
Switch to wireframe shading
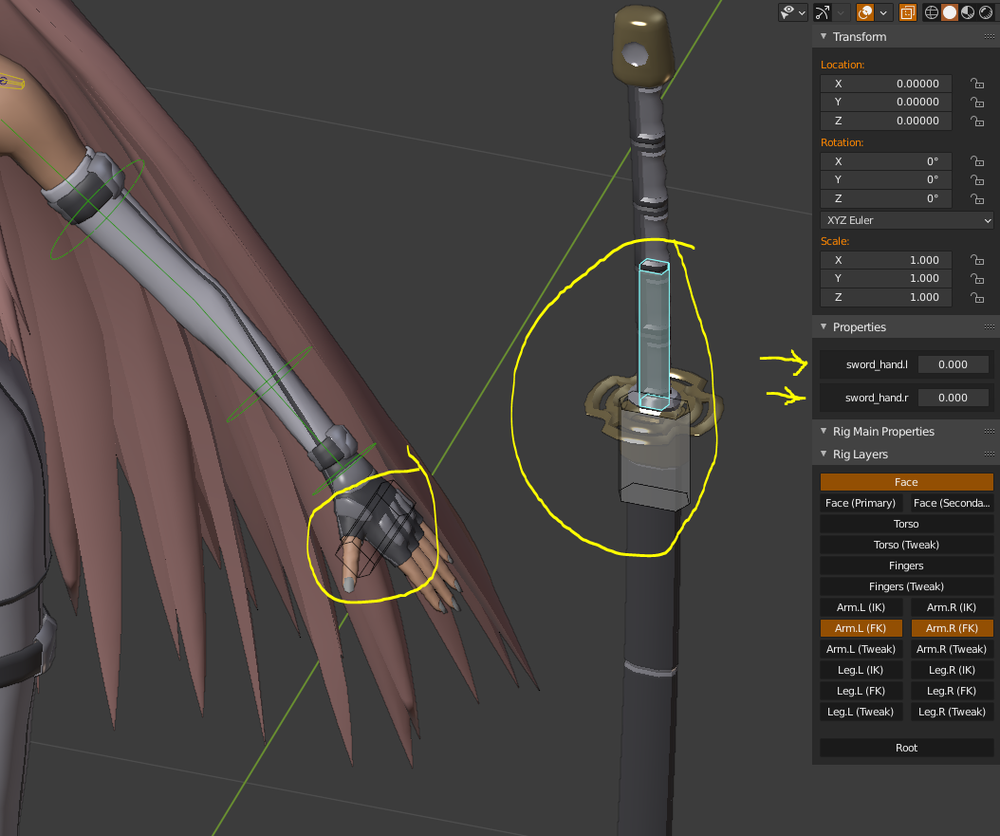[x=932, y=12]
